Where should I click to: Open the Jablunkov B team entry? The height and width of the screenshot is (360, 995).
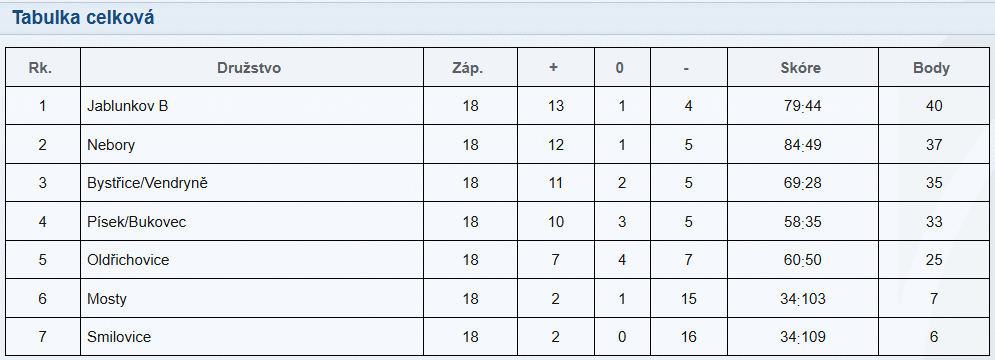tap(128, 106)
